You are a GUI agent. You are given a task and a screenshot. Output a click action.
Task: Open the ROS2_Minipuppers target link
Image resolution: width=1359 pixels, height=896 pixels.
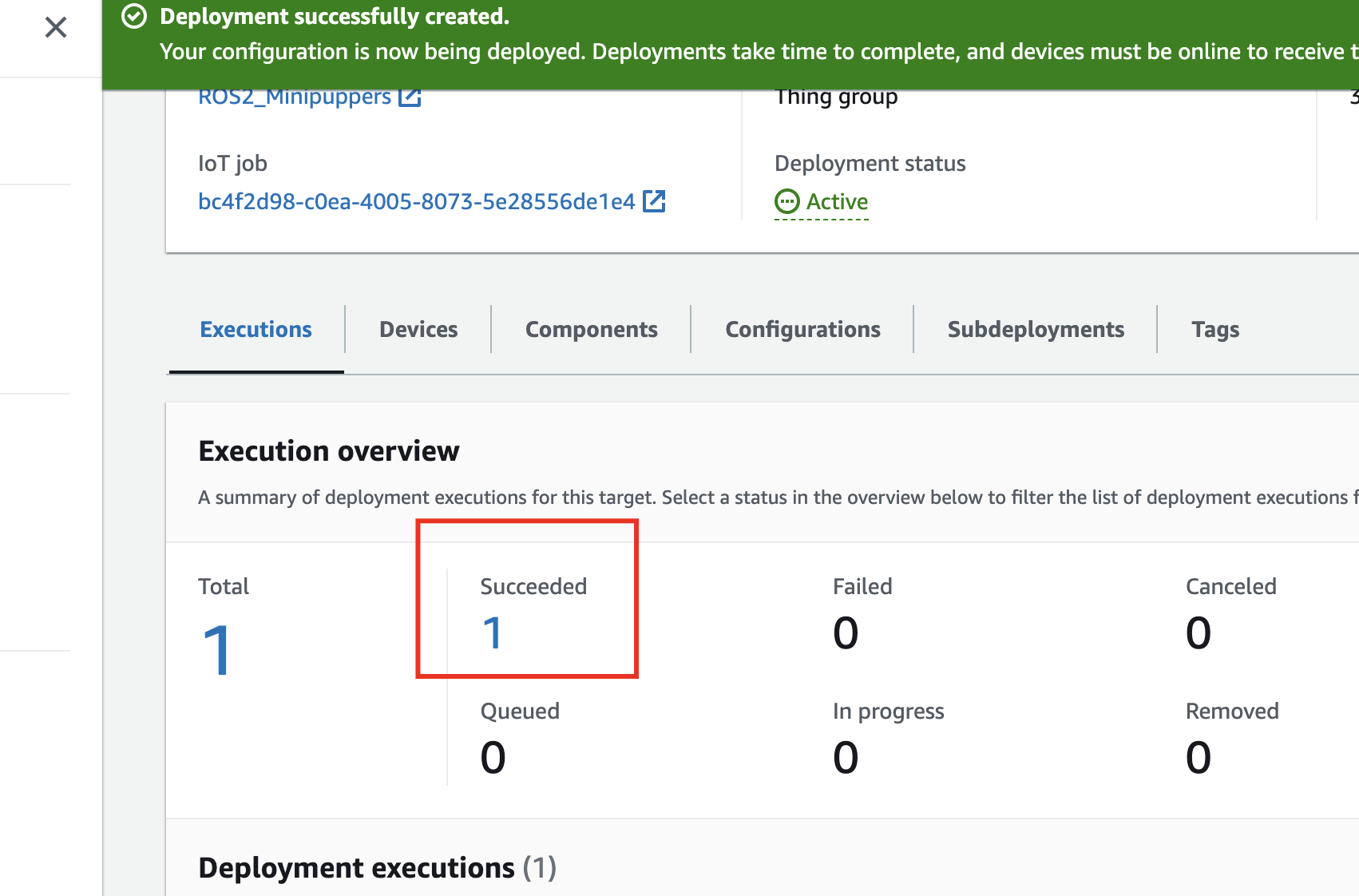[x=294, y=97]
